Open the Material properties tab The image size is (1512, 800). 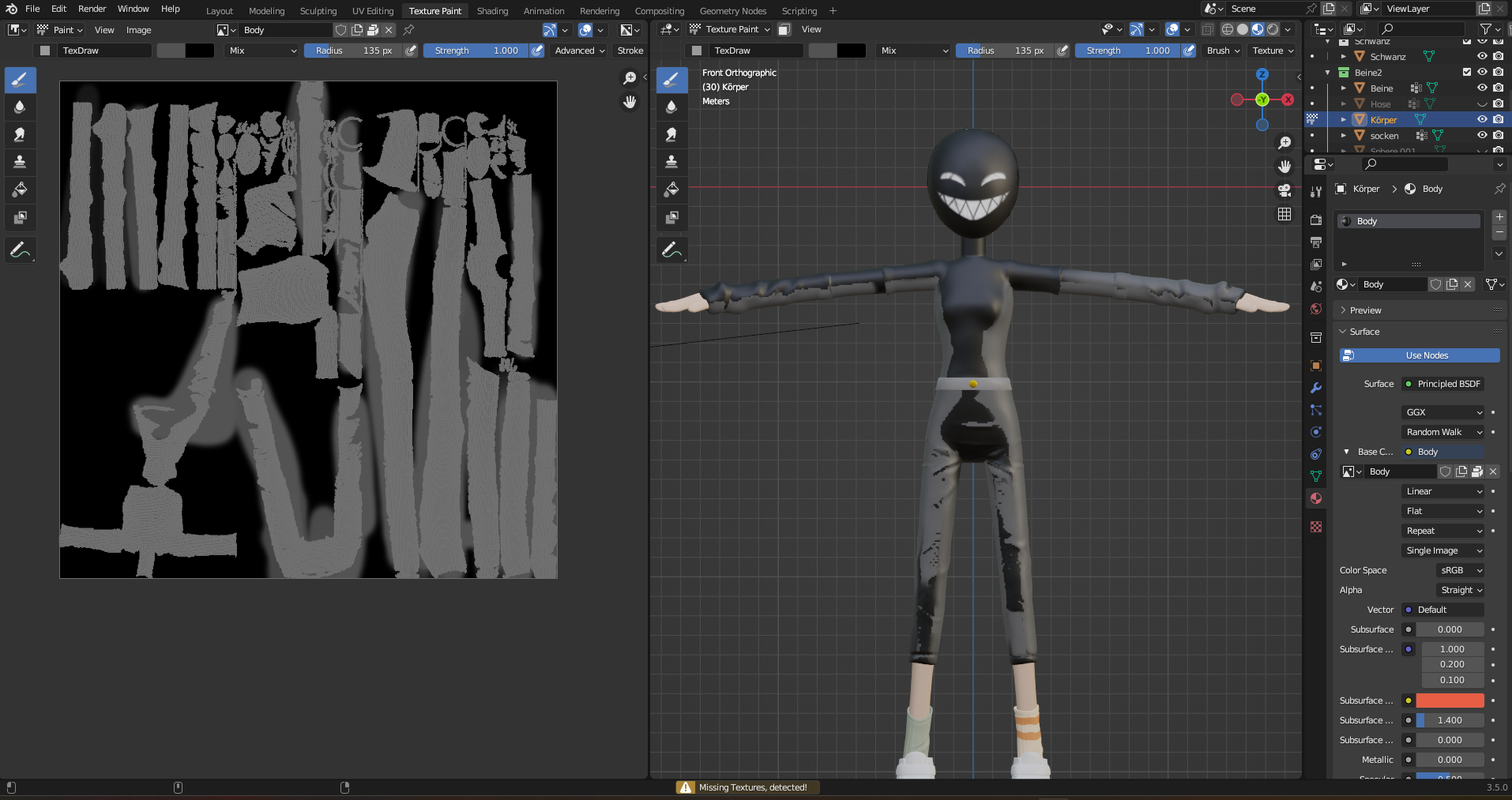tap(1315, 498)
